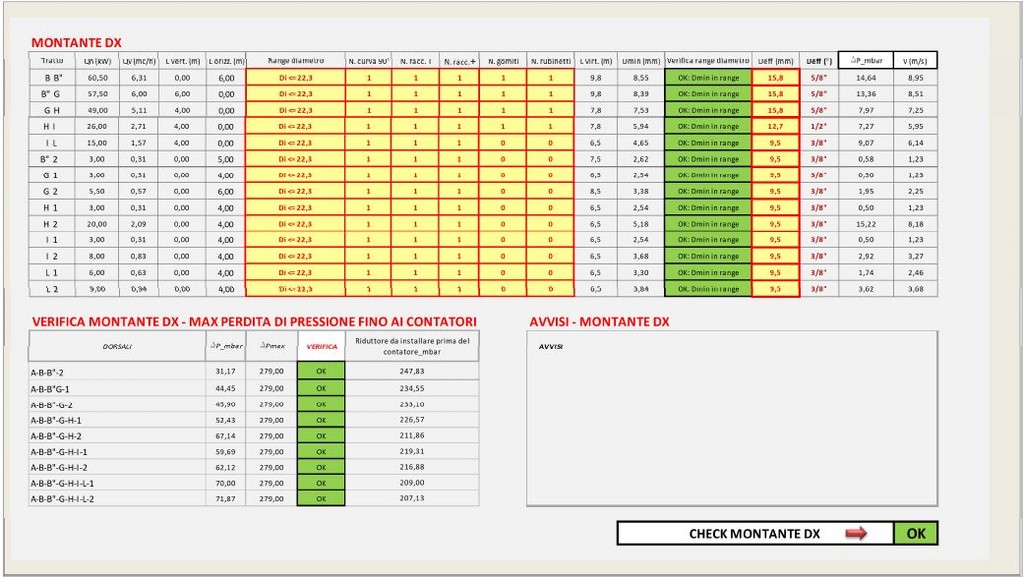Click the reducer value 247,83 in the lower table
The width and height of the screenshot is (1024, 577).
tap(411, 371)
